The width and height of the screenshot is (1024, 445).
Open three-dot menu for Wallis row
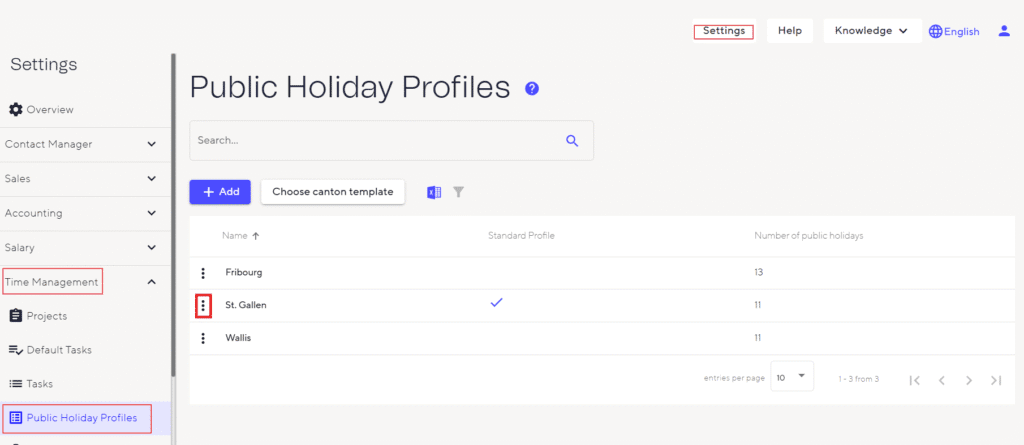tap(203, 338)
